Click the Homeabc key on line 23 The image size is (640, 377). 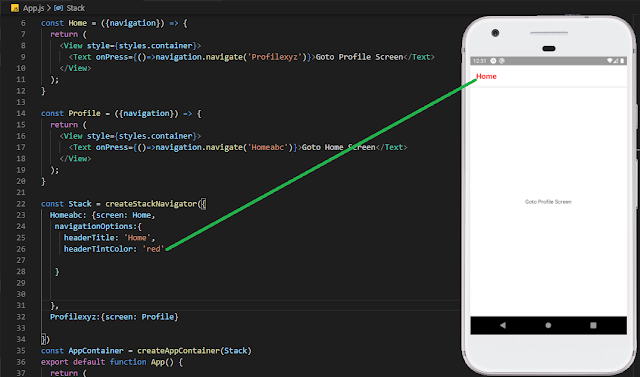[66, 215]
